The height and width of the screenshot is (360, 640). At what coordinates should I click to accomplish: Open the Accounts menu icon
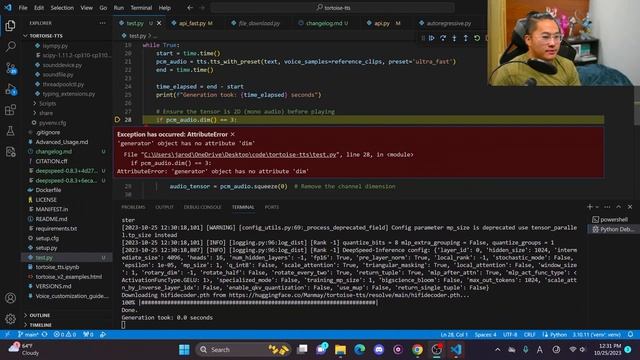coord(10,298)
